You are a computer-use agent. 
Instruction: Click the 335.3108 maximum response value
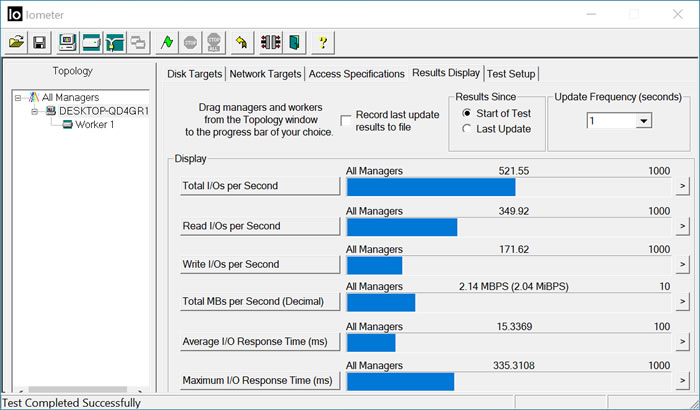click(513, 366)
